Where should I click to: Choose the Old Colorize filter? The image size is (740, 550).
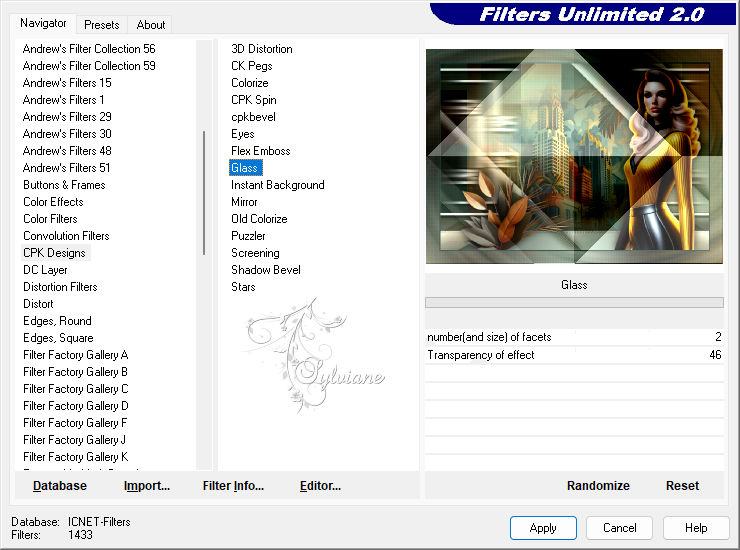pos(259,219)
